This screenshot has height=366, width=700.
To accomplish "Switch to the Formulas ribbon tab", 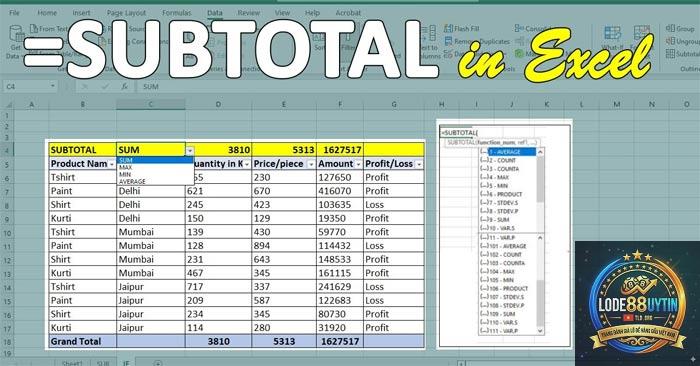I will coord(176,13).
